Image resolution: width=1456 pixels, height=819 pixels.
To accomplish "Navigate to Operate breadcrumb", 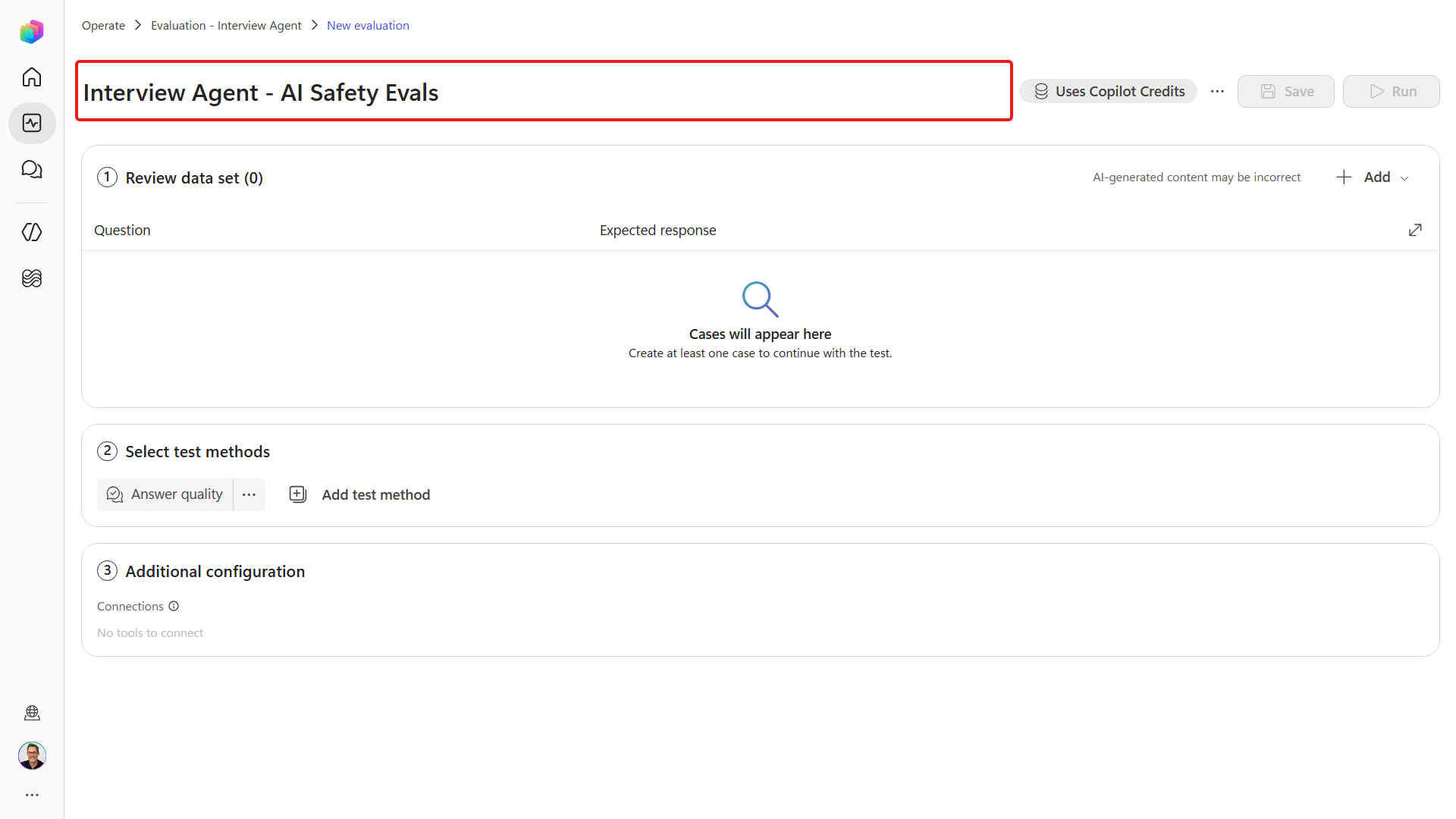I will click(103, 25).
